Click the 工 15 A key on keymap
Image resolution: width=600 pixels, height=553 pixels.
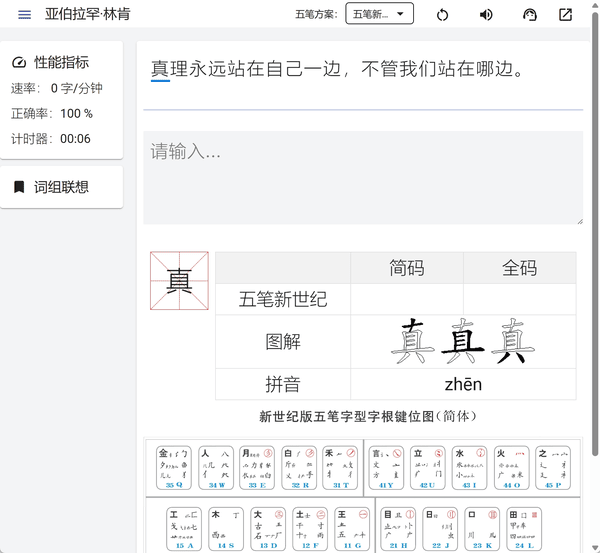185,528
